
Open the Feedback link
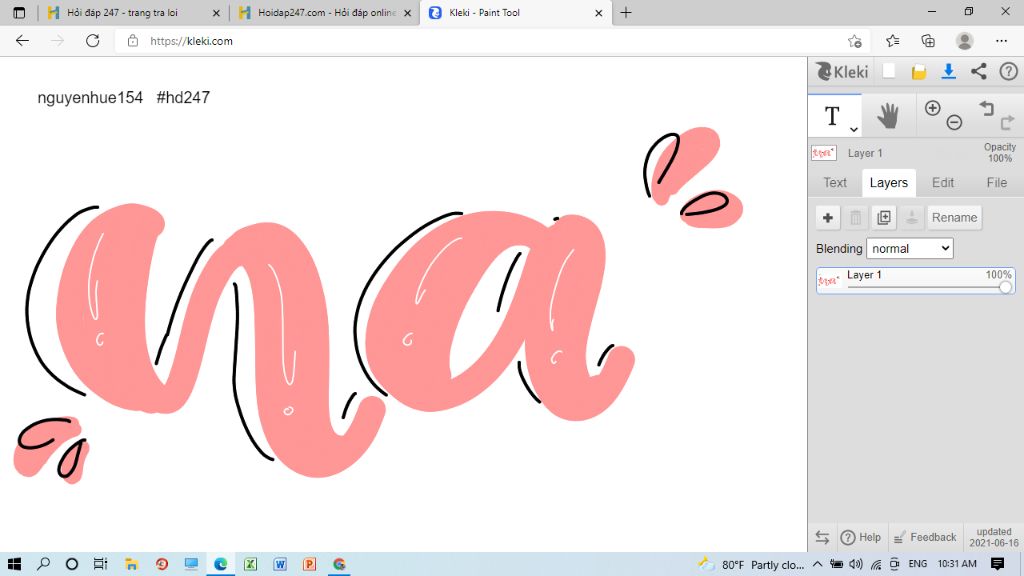tap(925, 537)
